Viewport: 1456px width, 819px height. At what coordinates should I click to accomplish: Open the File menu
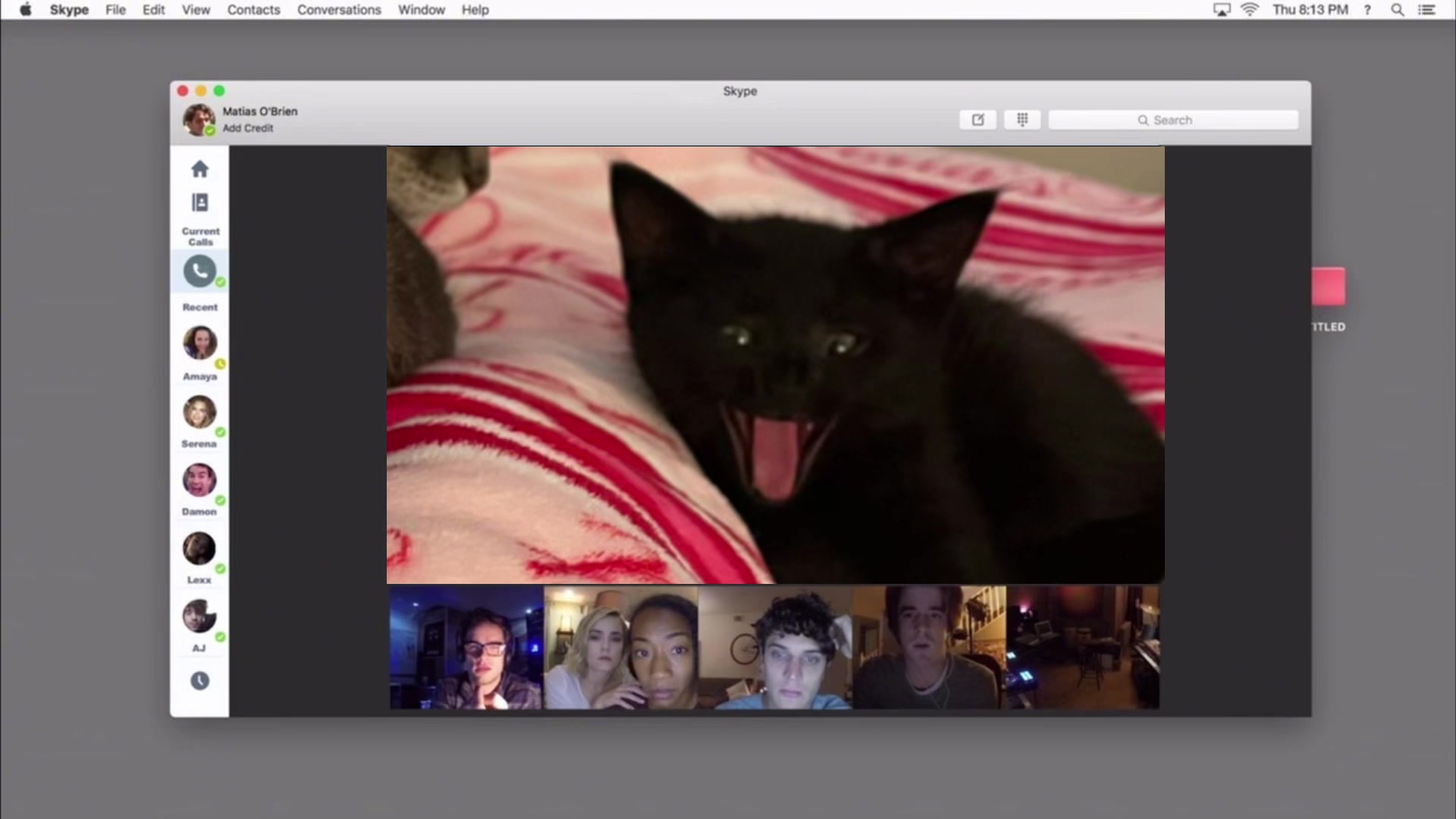(115, 10)
